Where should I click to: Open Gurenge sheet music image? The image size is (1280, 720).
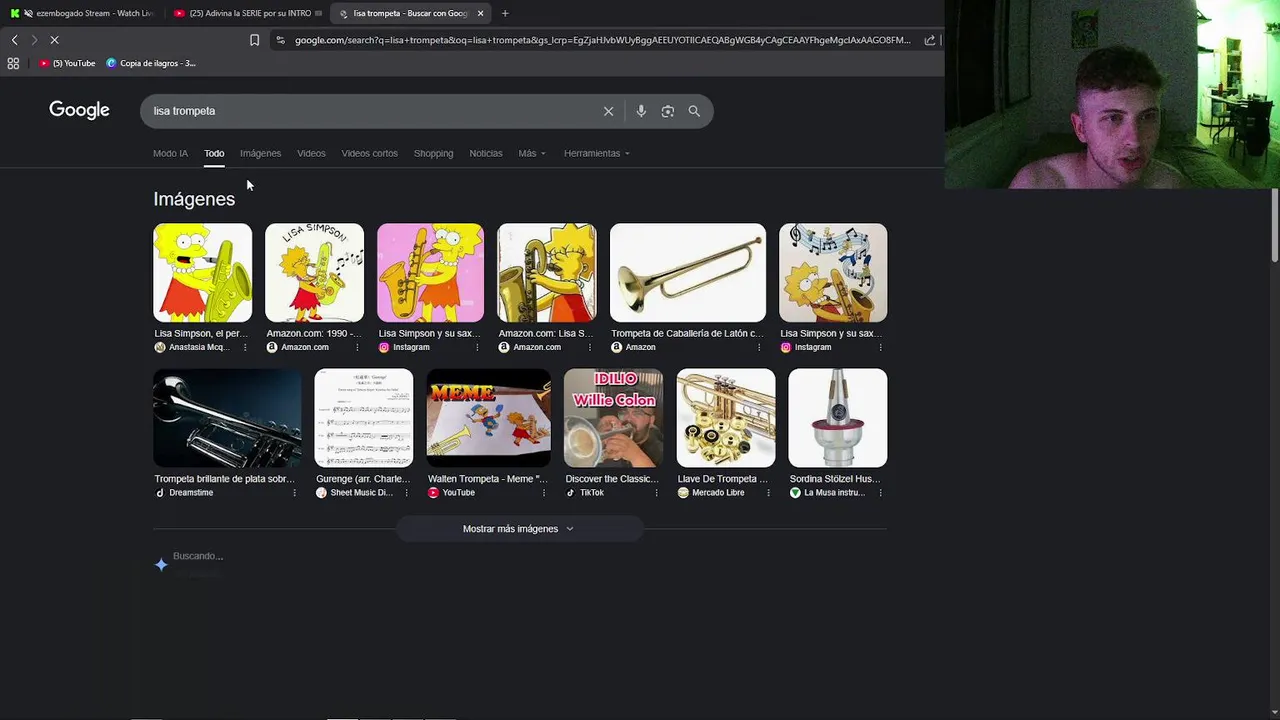click(x=364, y=418)
